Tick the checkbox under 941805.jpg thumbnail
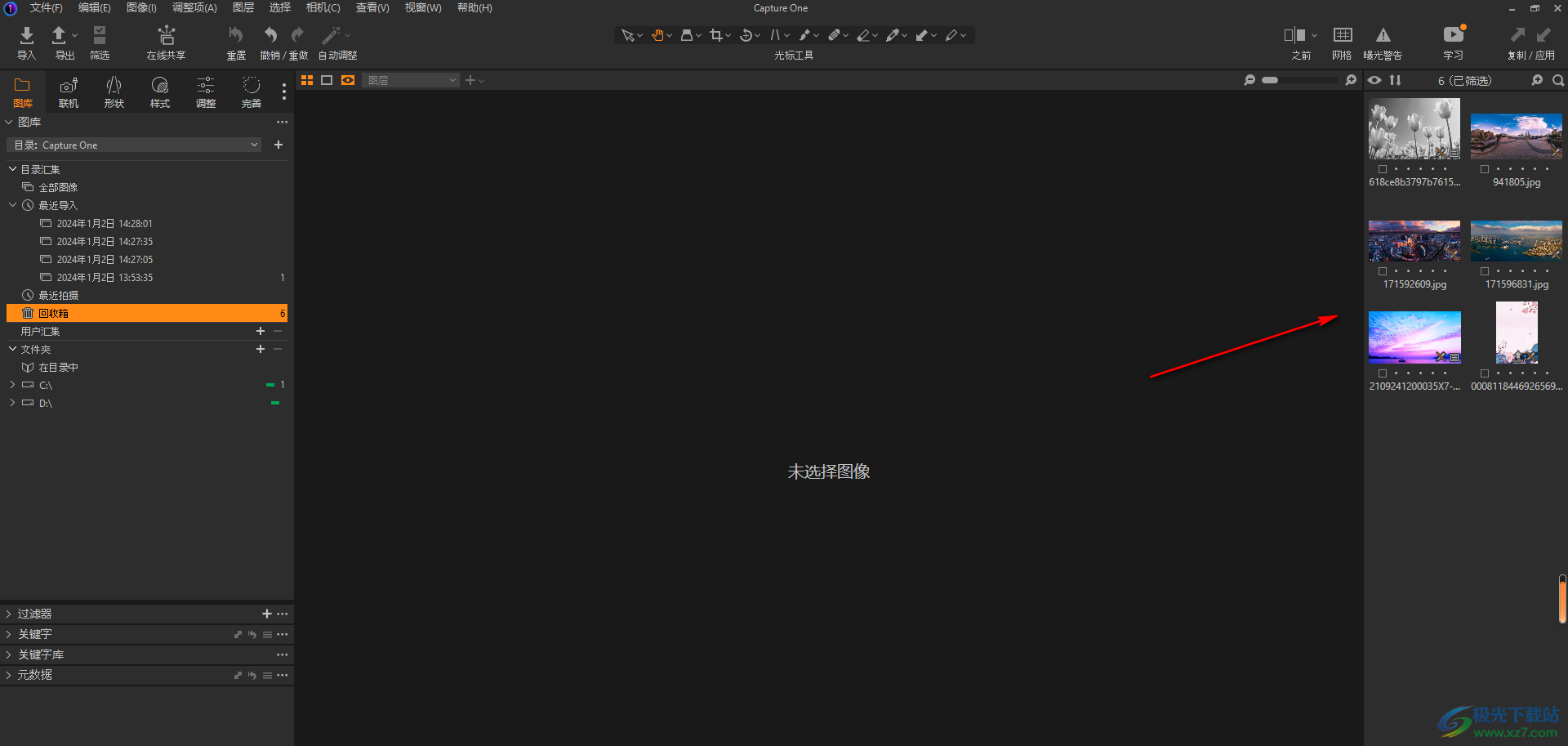The image size is (1568, 746). [1485, 169]
